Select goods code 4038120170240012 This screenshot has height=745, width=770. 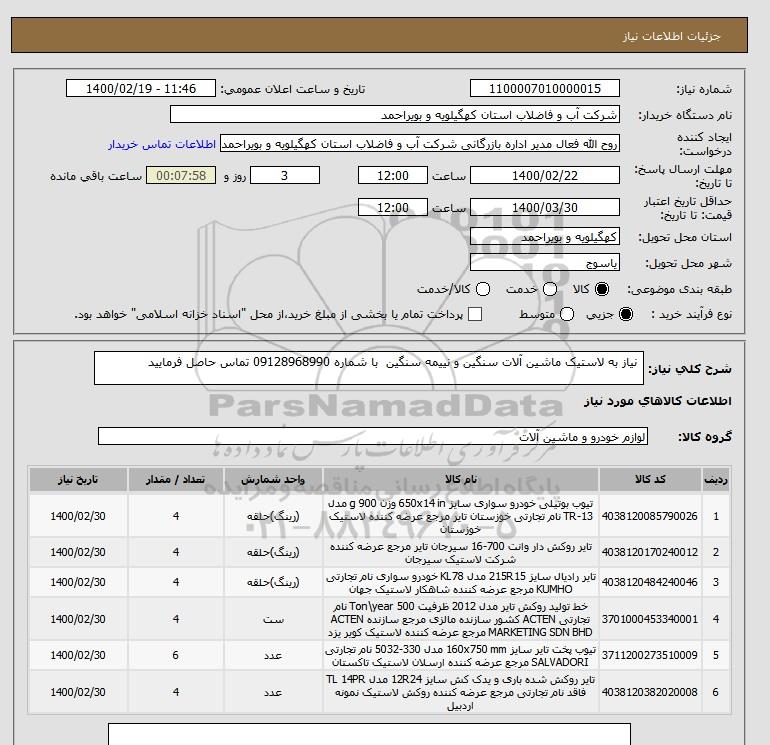650,552
